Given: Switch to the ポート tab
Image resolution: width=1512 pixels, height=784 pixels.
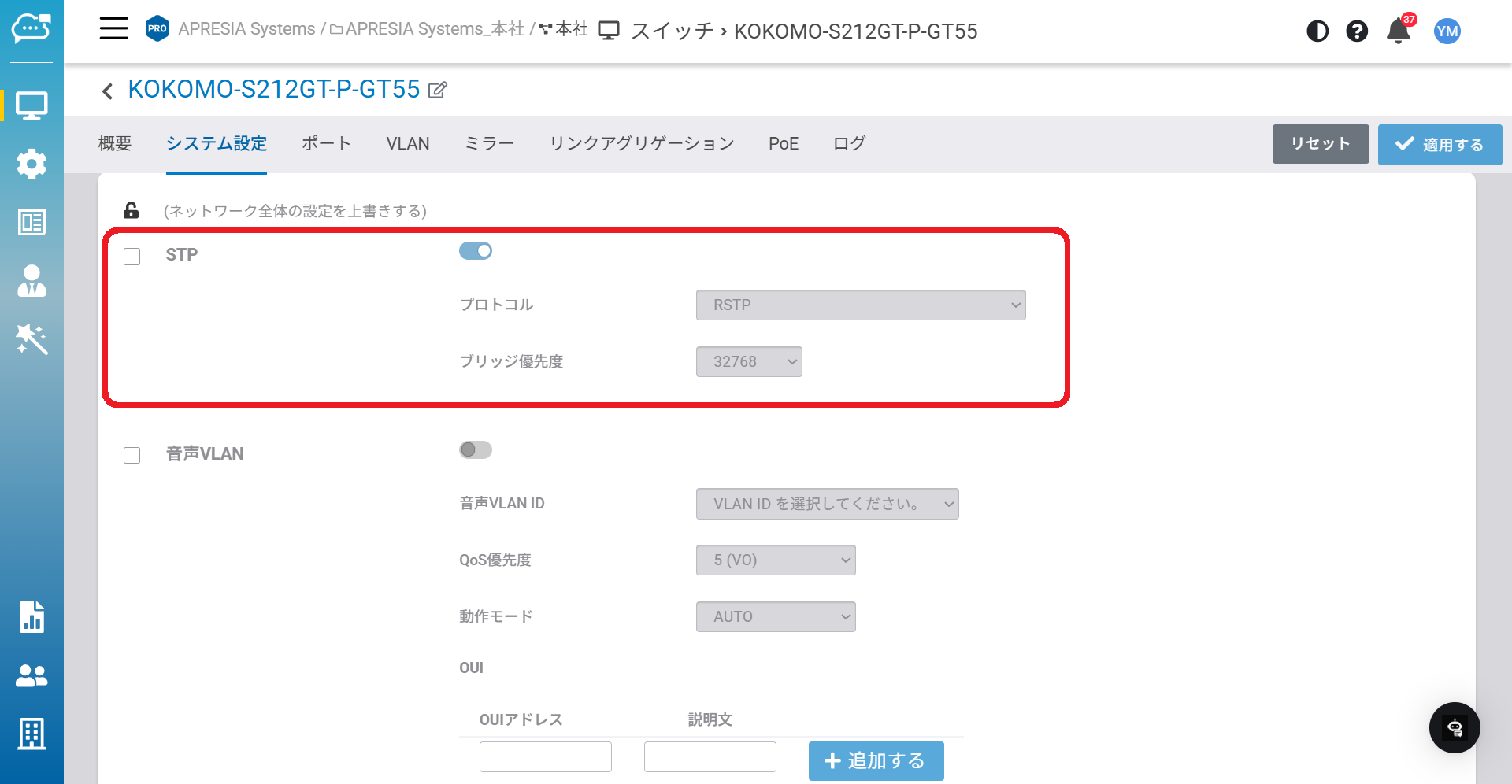Looking at the screenshot, I should [326, 143].
